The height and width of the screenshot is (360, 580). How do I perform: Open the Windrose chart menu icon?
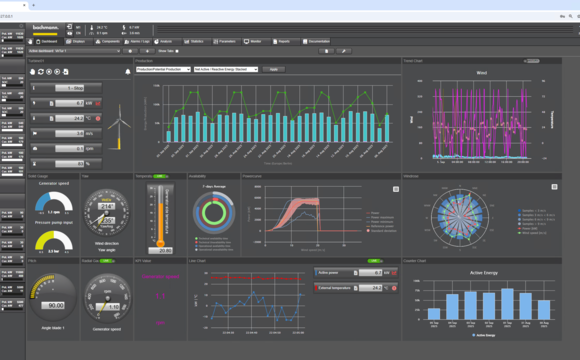tap(554, 187)
